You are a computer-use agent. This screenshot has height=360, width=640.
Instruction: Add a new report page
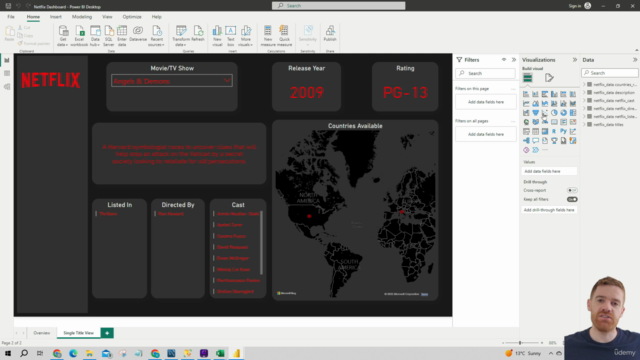coord(107,333)
